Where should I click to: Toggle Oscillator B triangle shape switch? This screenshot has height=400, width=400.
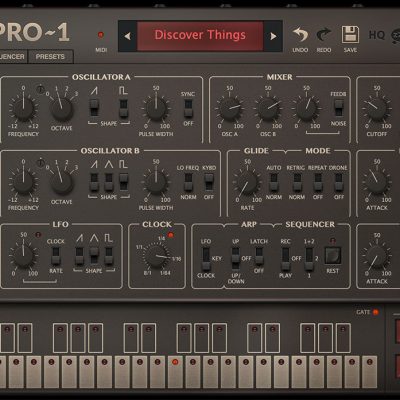[x=109, y=182]
